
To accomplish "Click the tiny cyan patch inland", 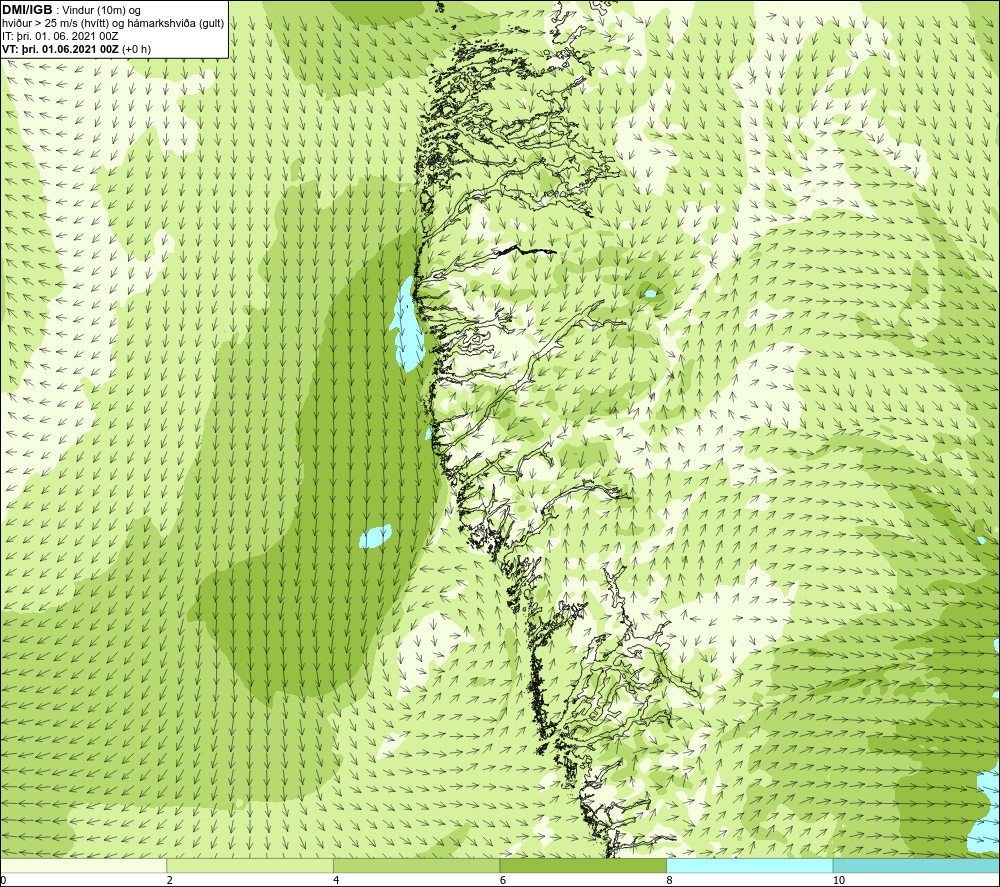I will coord(650,294).
